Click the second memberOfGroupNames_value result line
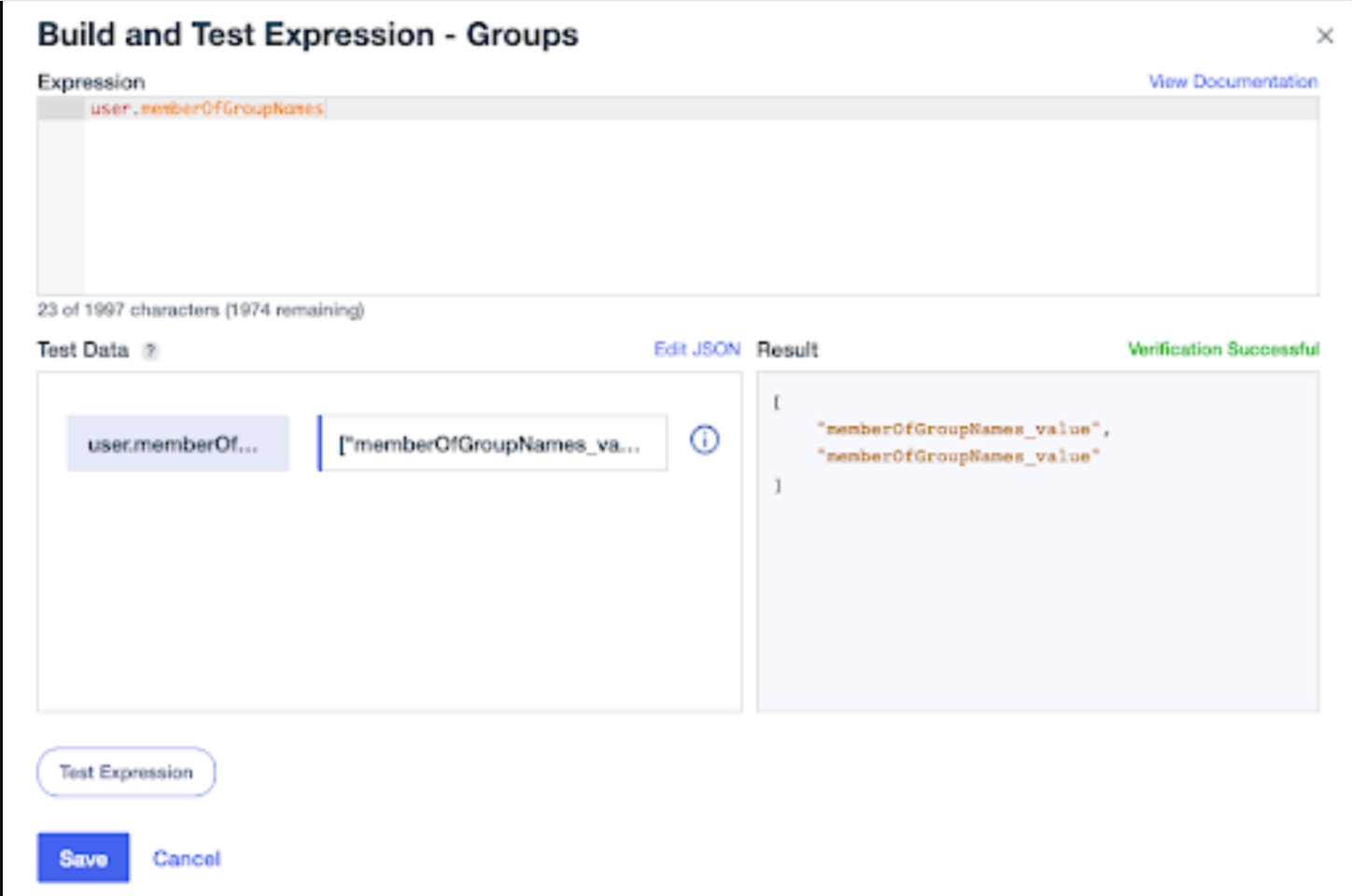This screenshot has width=1352, height=896. [x=958, y=456]
